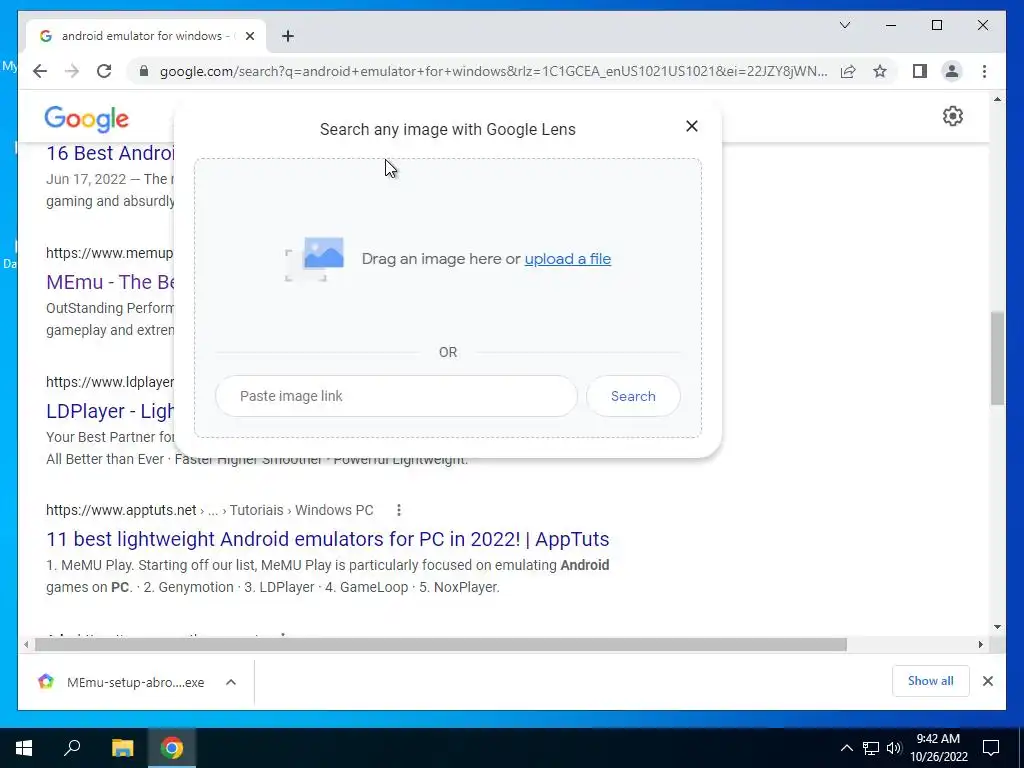Focus the 'Paste image link' field

coord(396,396)
